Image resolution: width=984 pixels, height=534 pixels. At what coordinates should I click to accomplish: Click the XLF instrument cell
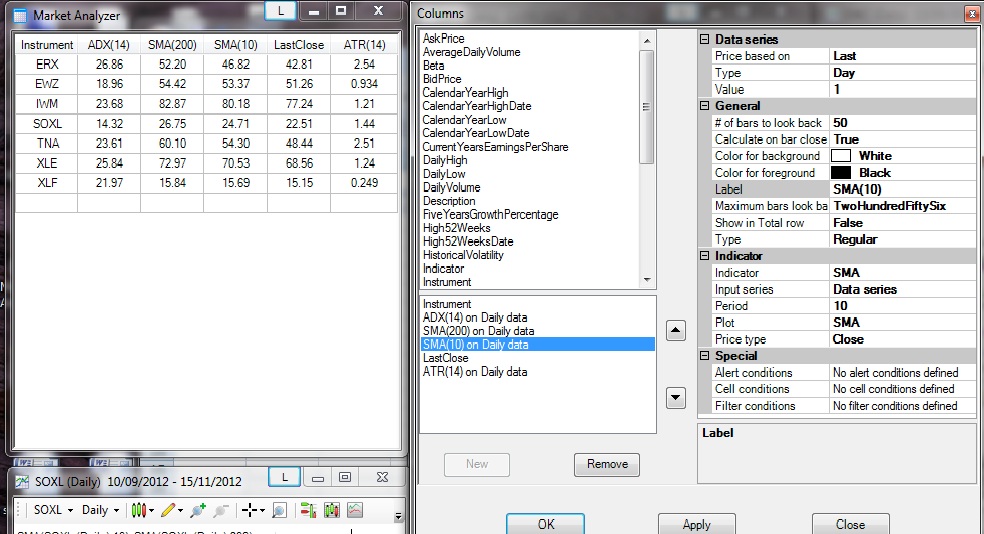[x=47, y=183]
